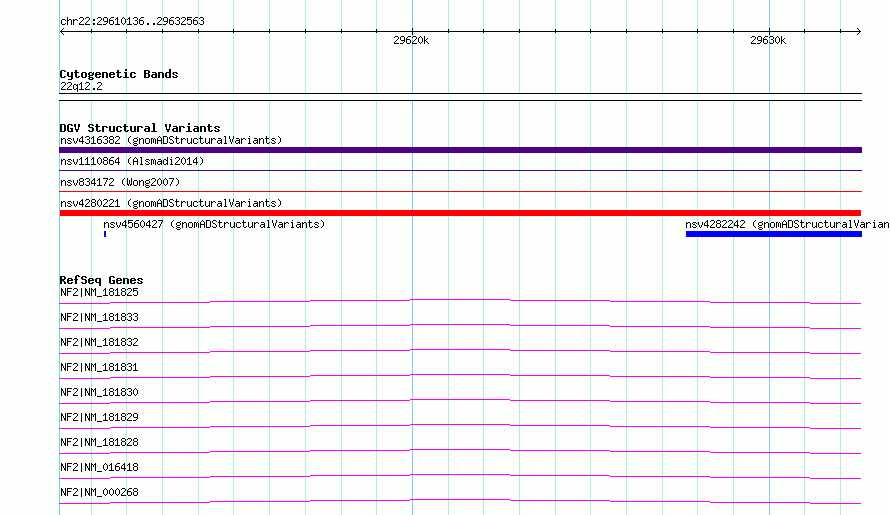Click the left arrowhead of the ruler
Viewport: 890px width, 515px height.
click(62, 32)
